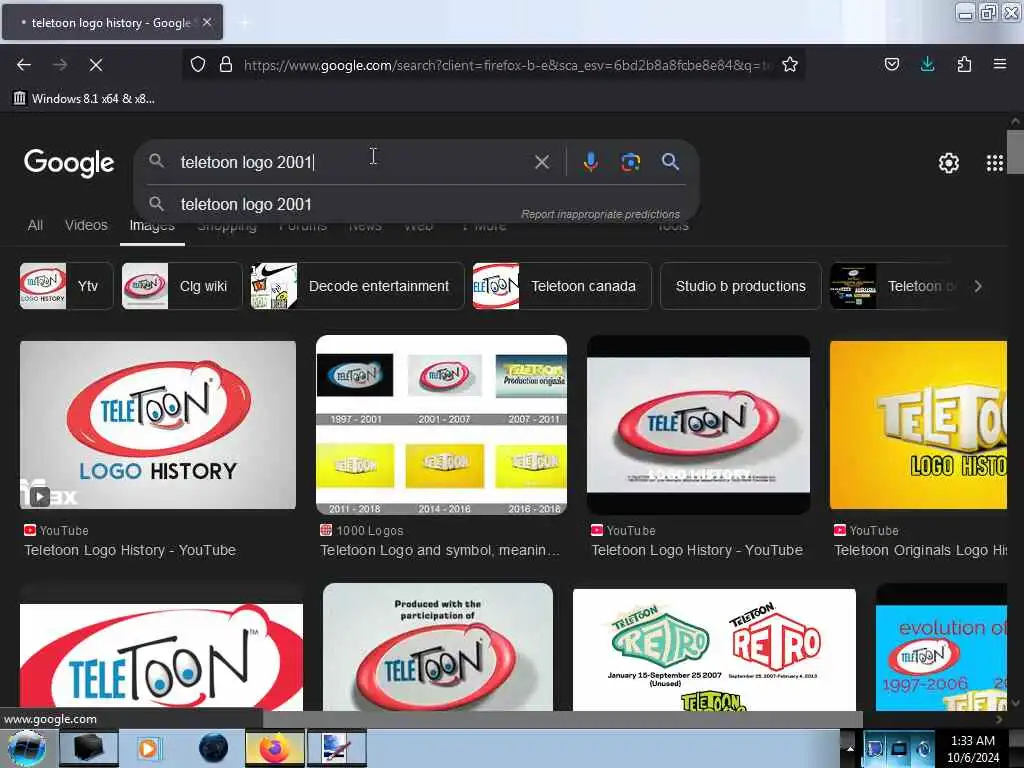Open the 'Produced with the participation of' thumbnail
This screenshot has width=1024, height=768.
pos(438,647)
